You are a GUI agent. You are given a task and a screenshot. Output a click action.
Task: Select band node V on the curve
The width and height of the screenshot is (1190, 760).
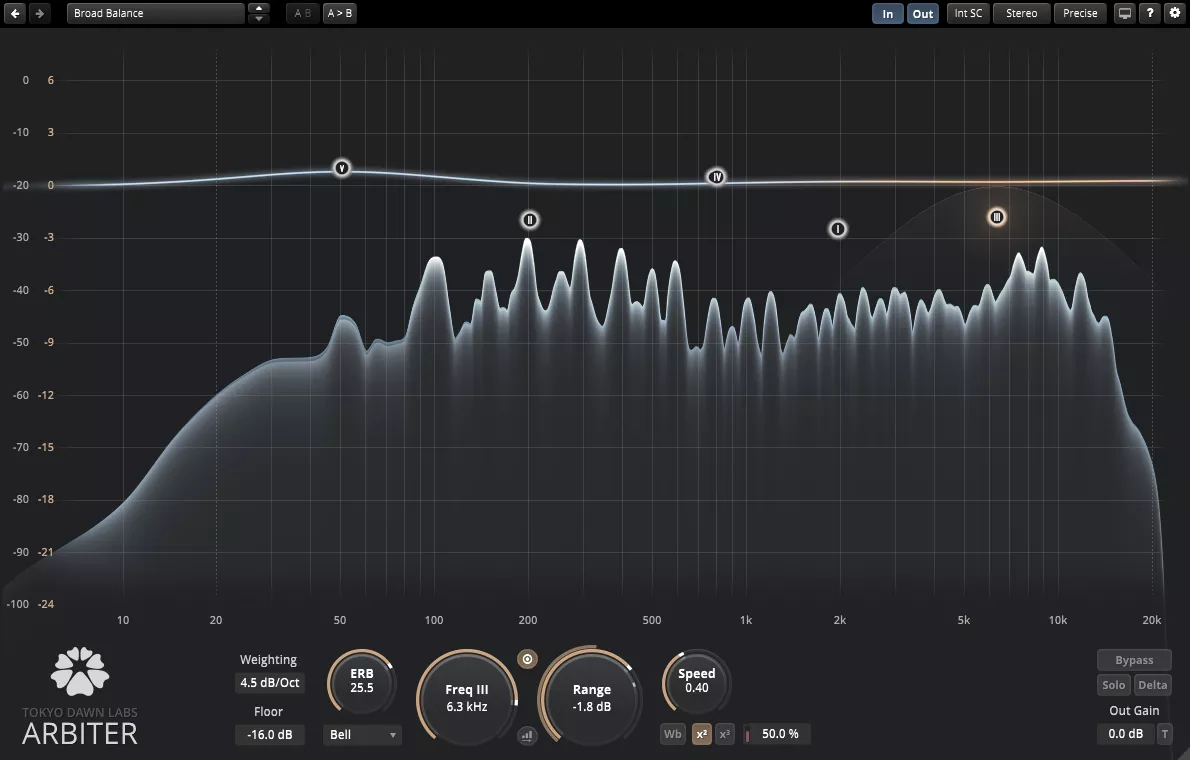[342, 168]
